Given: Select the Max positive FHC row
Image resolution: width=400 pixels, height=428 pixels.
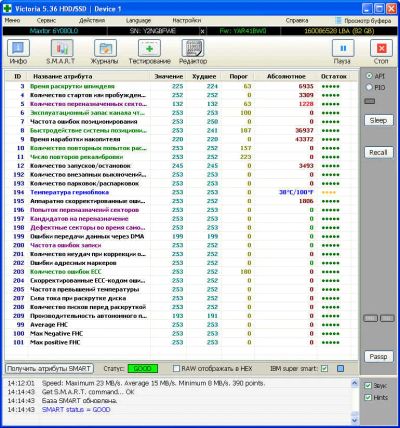Looking at the screenshot, I should [x=181, y=342].
